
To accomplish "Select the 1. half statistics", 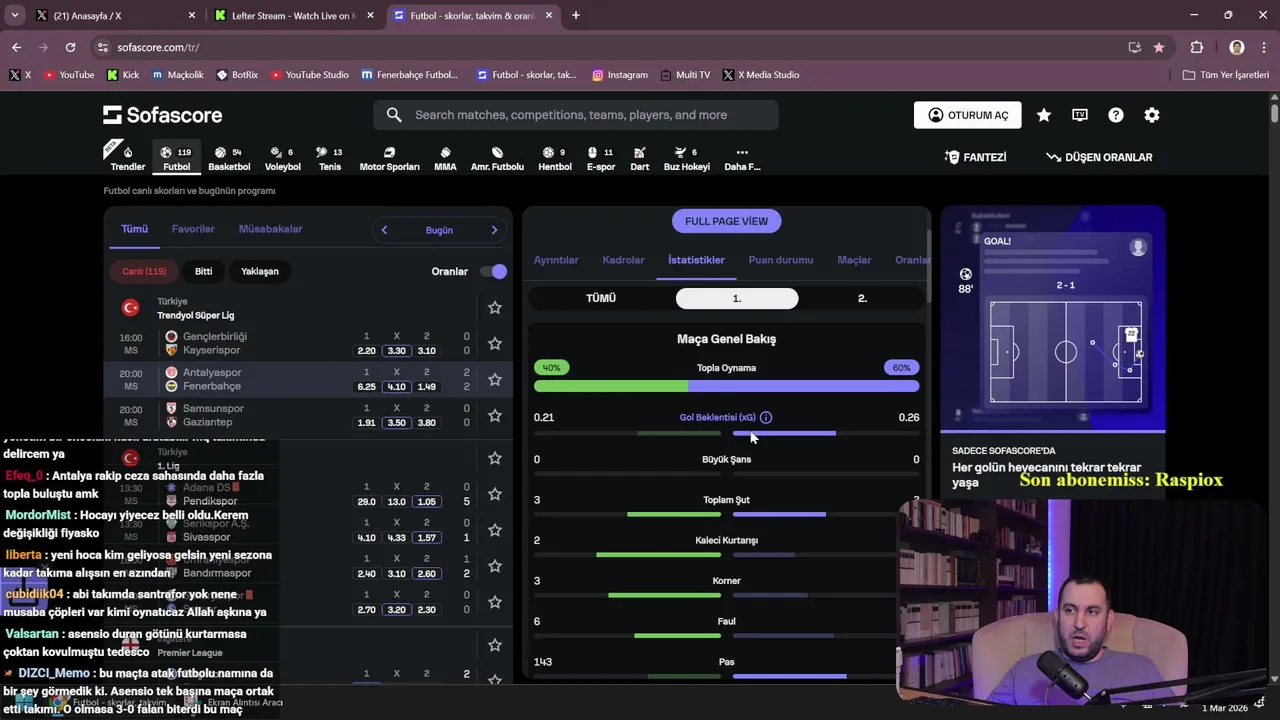I will [x=737, y=298].
